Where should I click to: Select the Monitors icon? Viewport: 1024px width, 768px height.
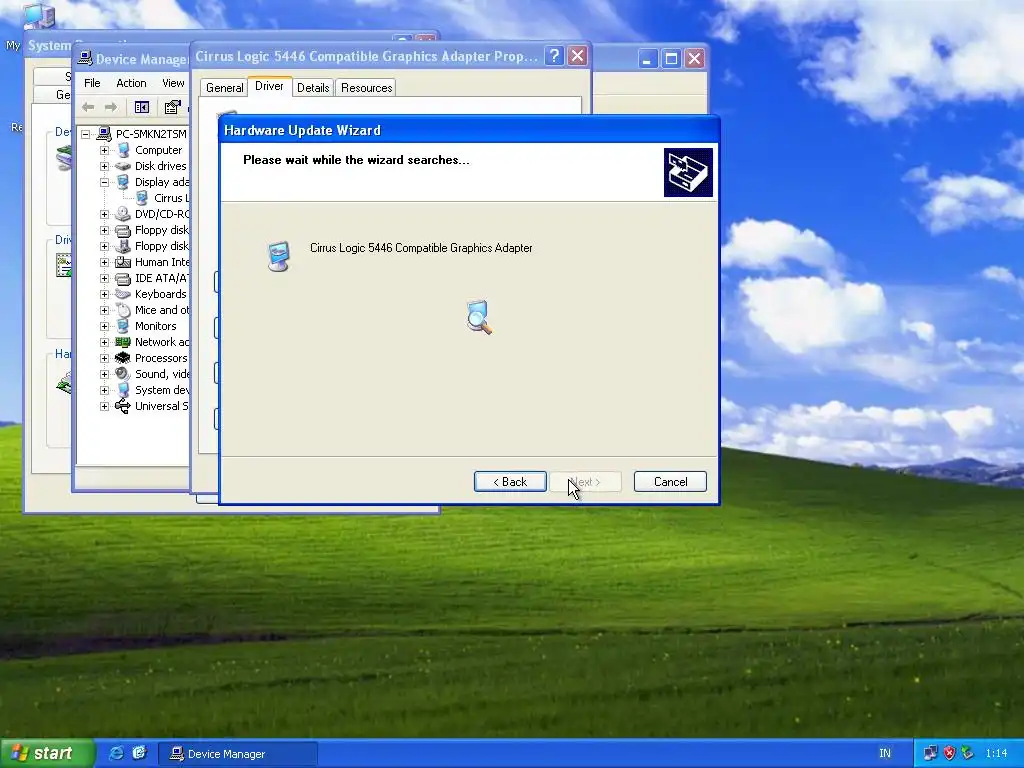pos(123,326)
